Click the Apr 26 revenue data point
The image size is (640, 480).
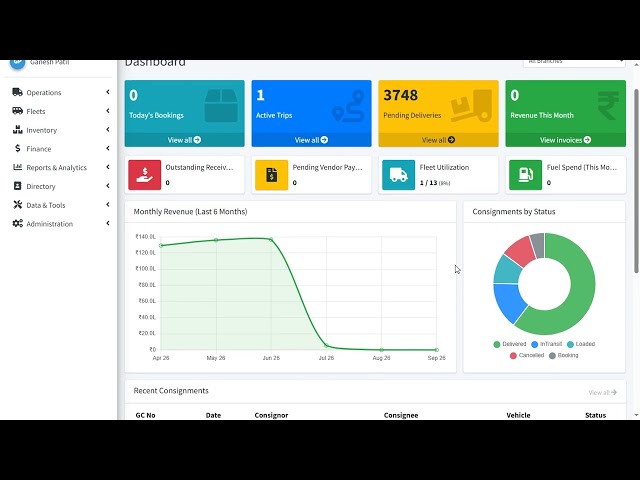point(161,245)
